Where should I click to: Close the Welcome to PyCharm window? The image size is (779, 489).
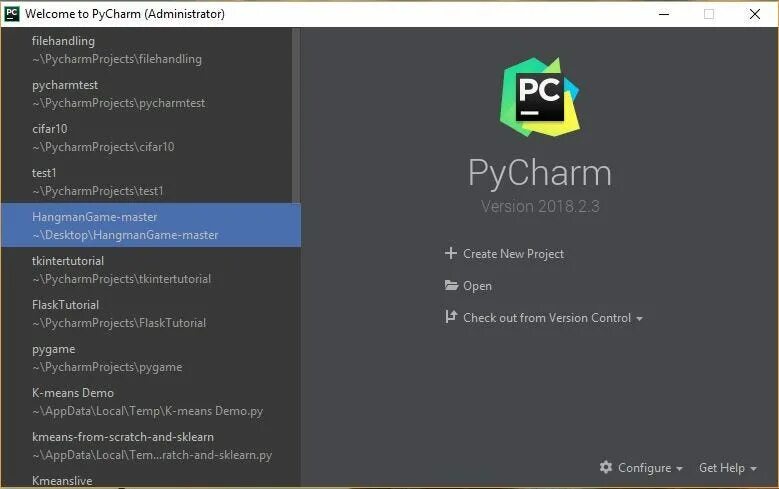coord(755,14)
